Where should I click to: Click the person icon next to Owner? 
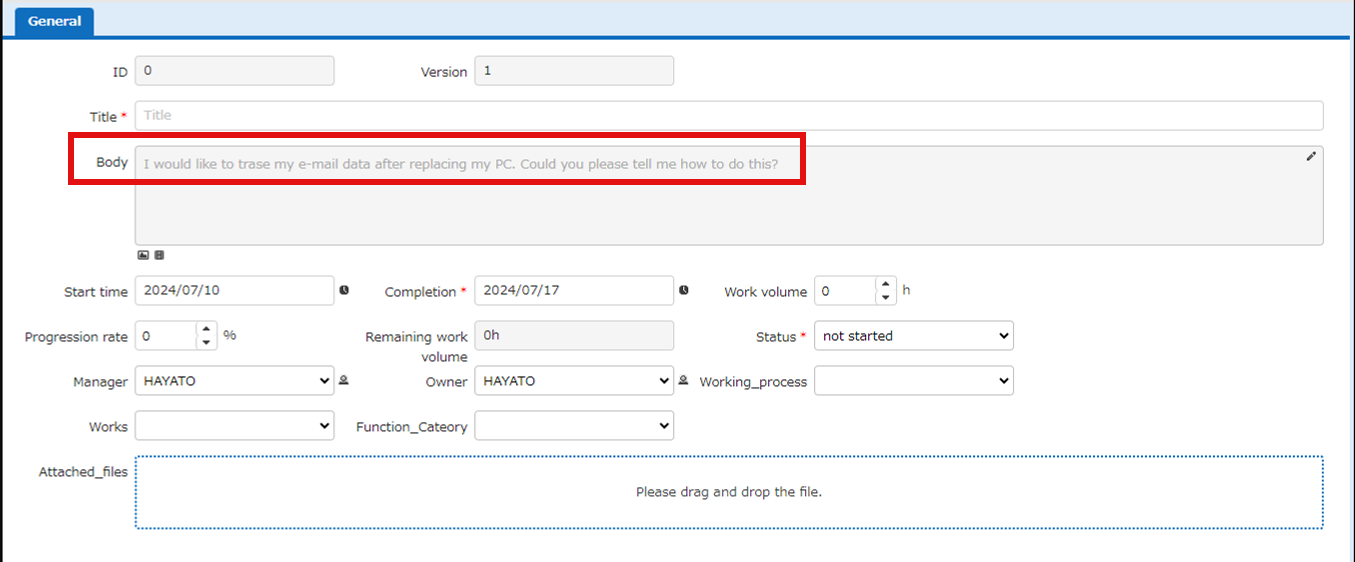coord(684,380)
